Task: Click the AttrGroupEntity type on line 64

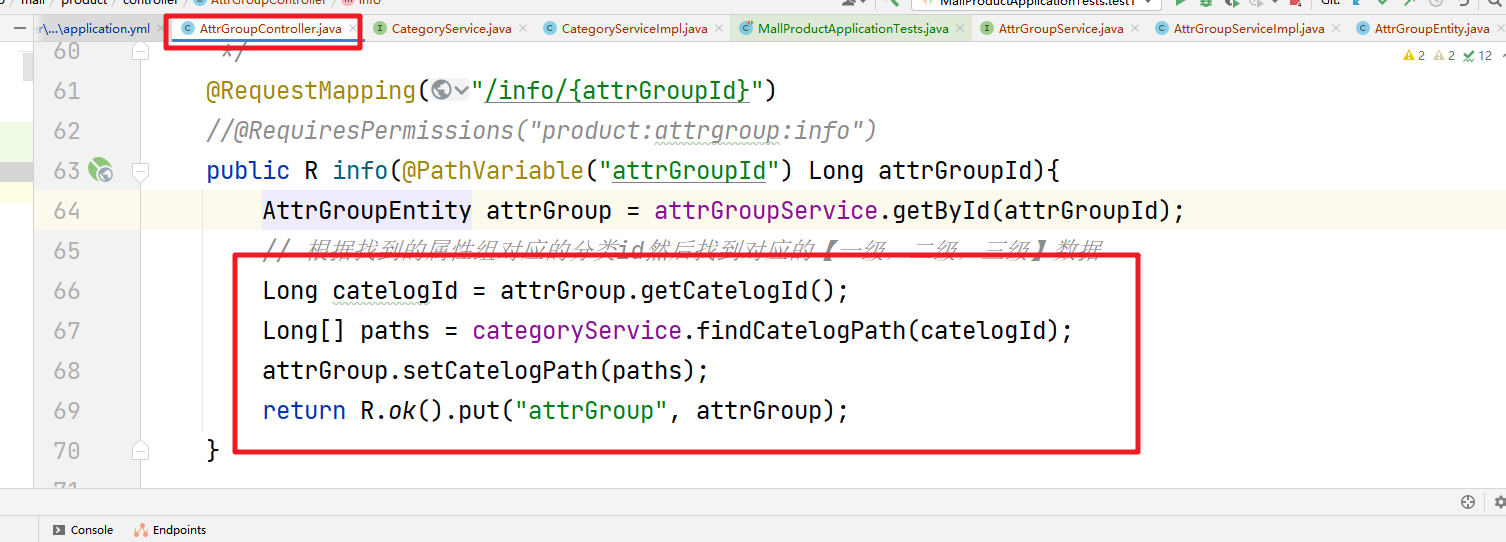Action: pos(367,211)
